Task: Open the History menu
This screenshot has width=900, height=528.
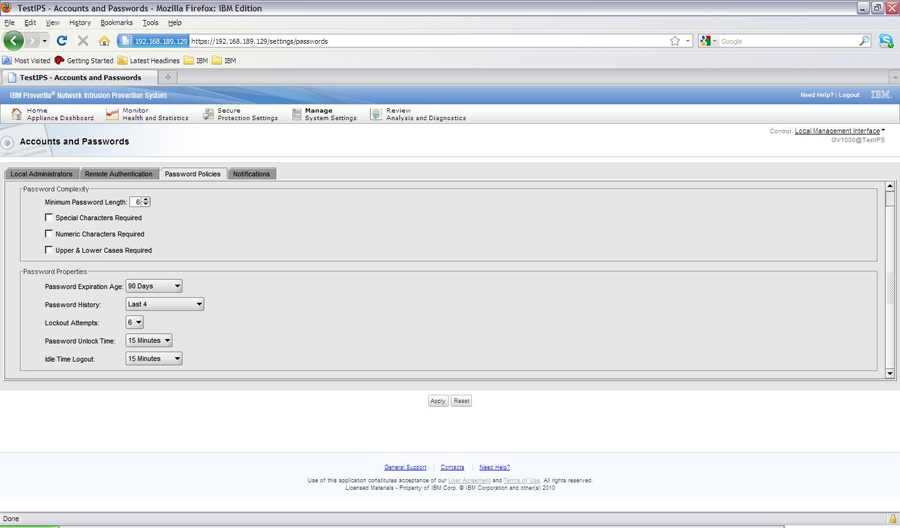Action: [80, 22]
